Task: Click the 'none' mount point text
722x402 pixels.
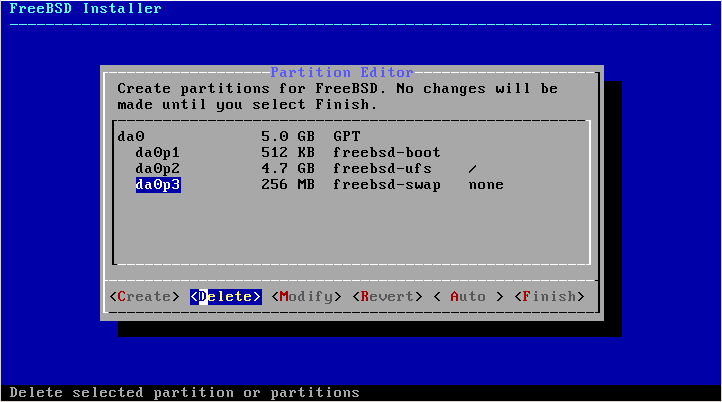Action: pyautogui.click(x=486, y=185)
